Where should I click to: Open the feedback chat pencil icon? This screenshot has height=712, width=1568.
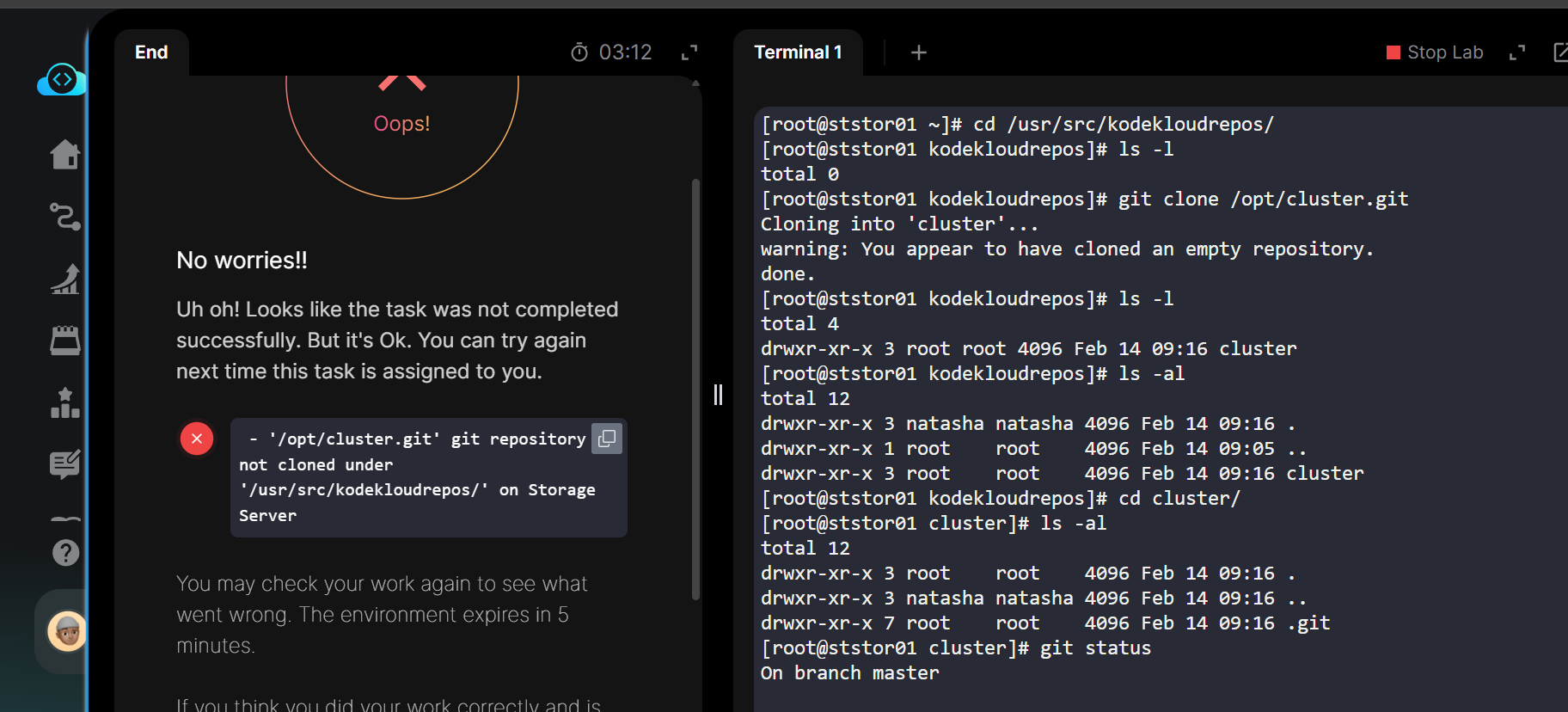64,464
